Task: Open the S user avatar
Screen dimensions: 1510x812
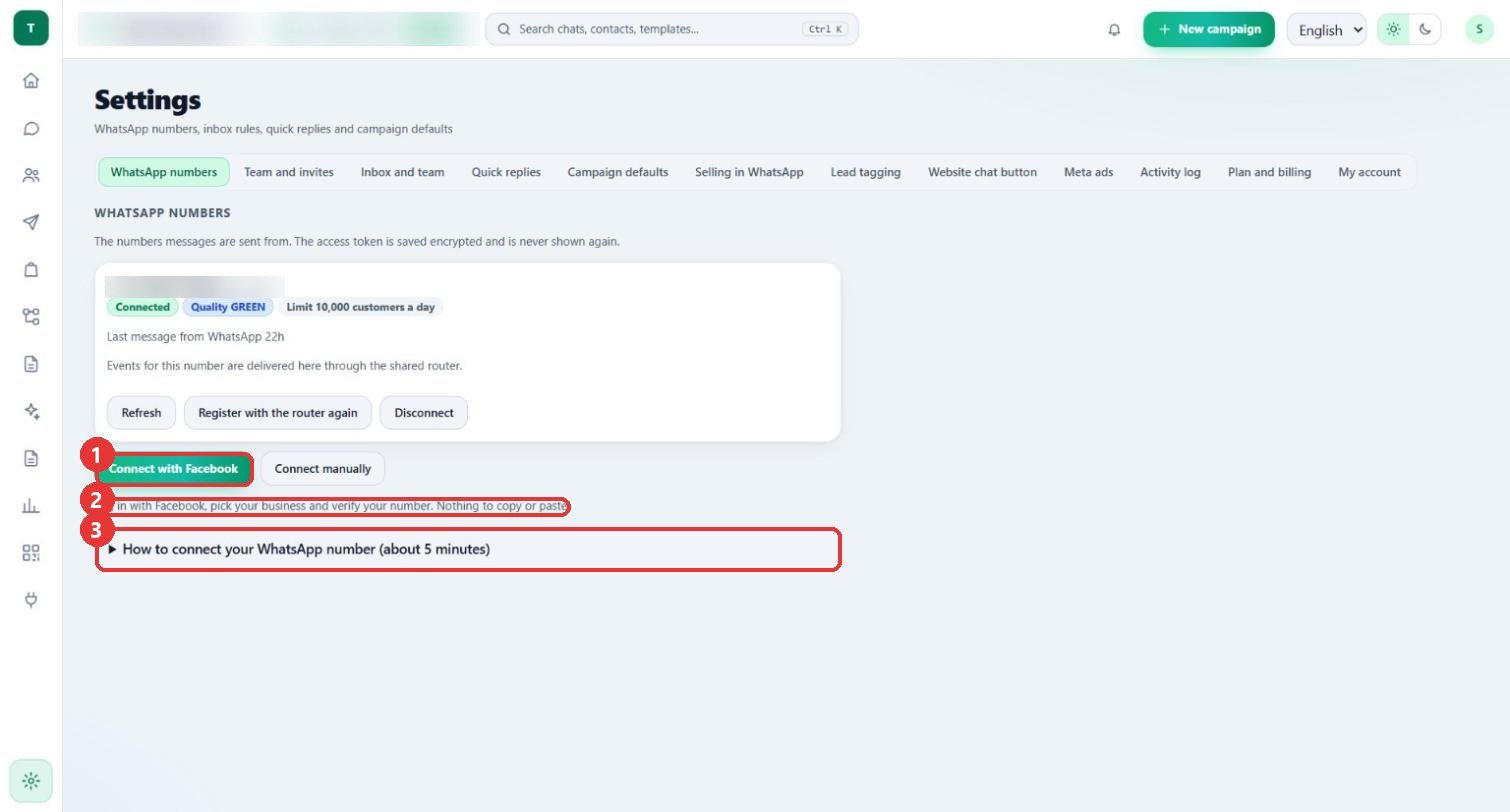Action: [1479, 29]
